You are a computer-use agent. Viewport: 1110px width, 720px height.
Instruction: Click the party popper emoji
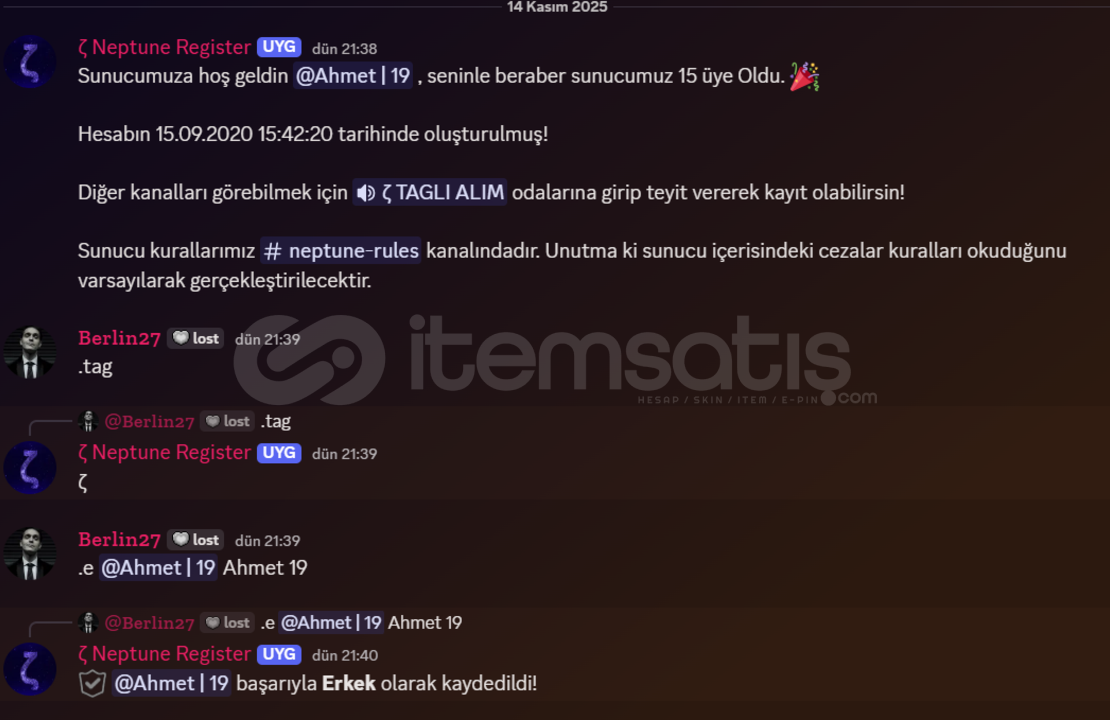tap(805, 76)
